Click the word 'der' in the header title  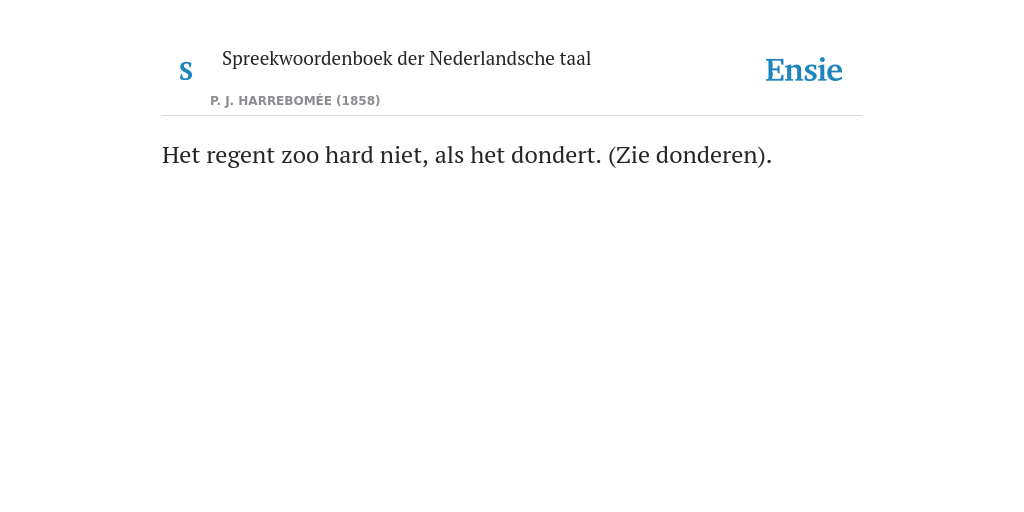tap(411, 58)
